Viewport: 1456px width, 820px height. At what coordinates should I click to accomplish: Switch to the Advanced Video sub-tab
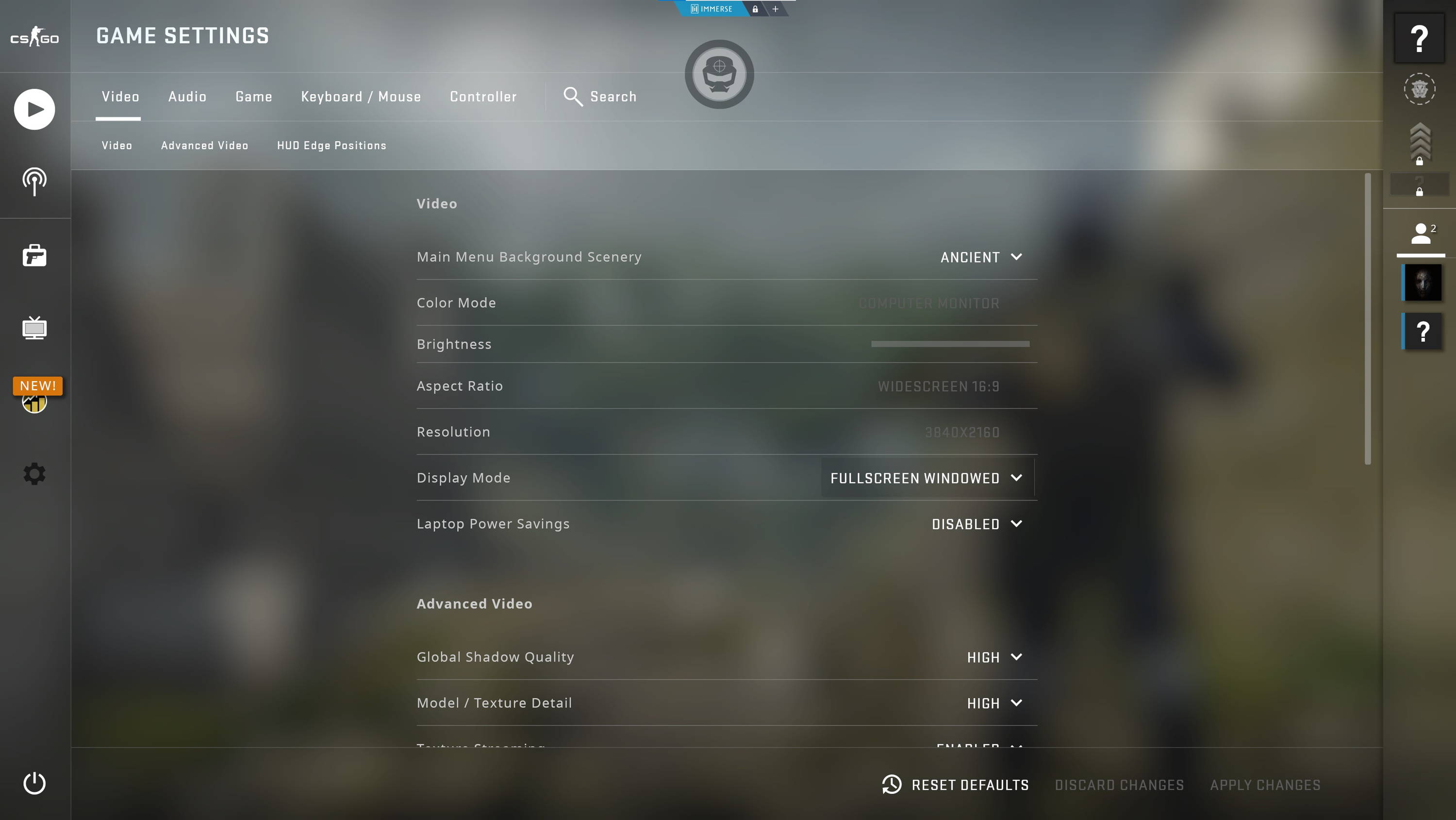click(x=204, y=145)
